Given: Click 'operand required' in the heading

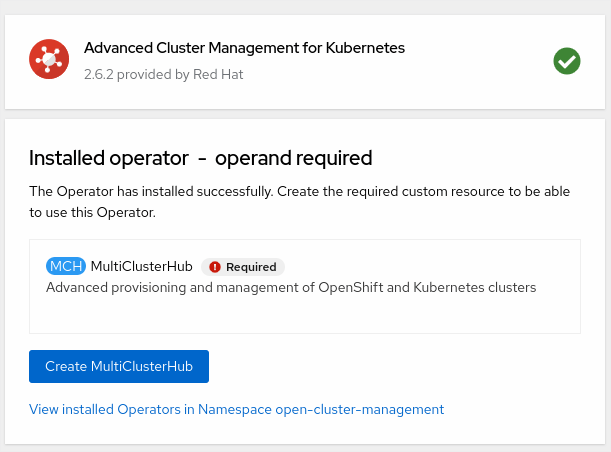Looking at the screenshot, I should [x=293, y=158].
